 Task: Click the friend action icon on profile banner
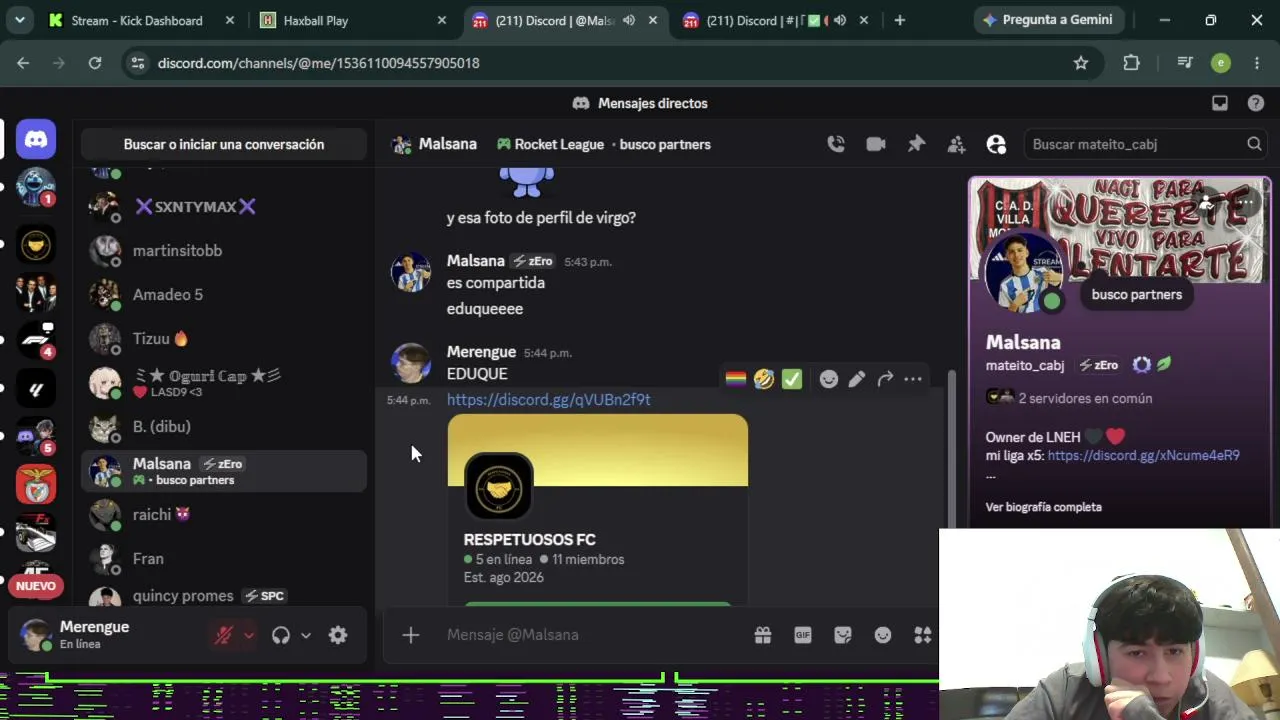(x=1206, y=203)
